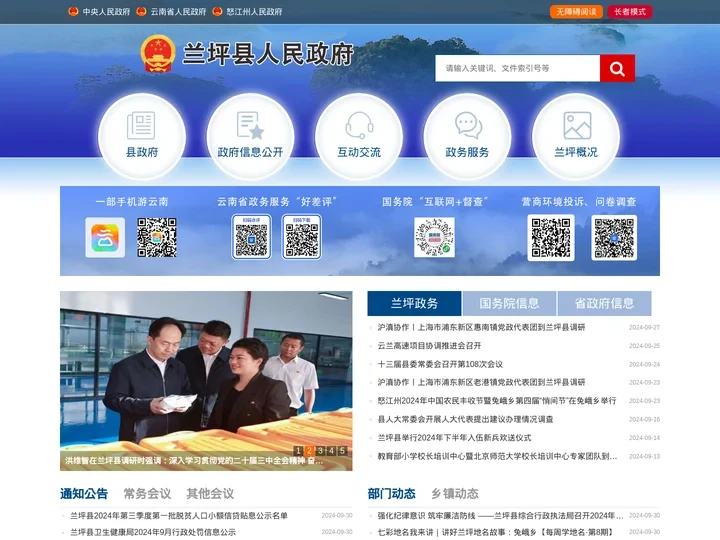The image size is (720, 540).
Task: Open 兰坪概况 picture icon
Action: click(576, 136)
